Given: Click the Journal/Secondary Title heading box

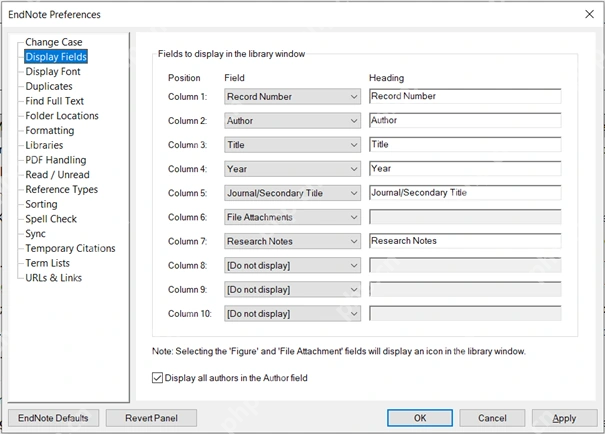Looking at the screenshot, I should [x=465, y=193].
